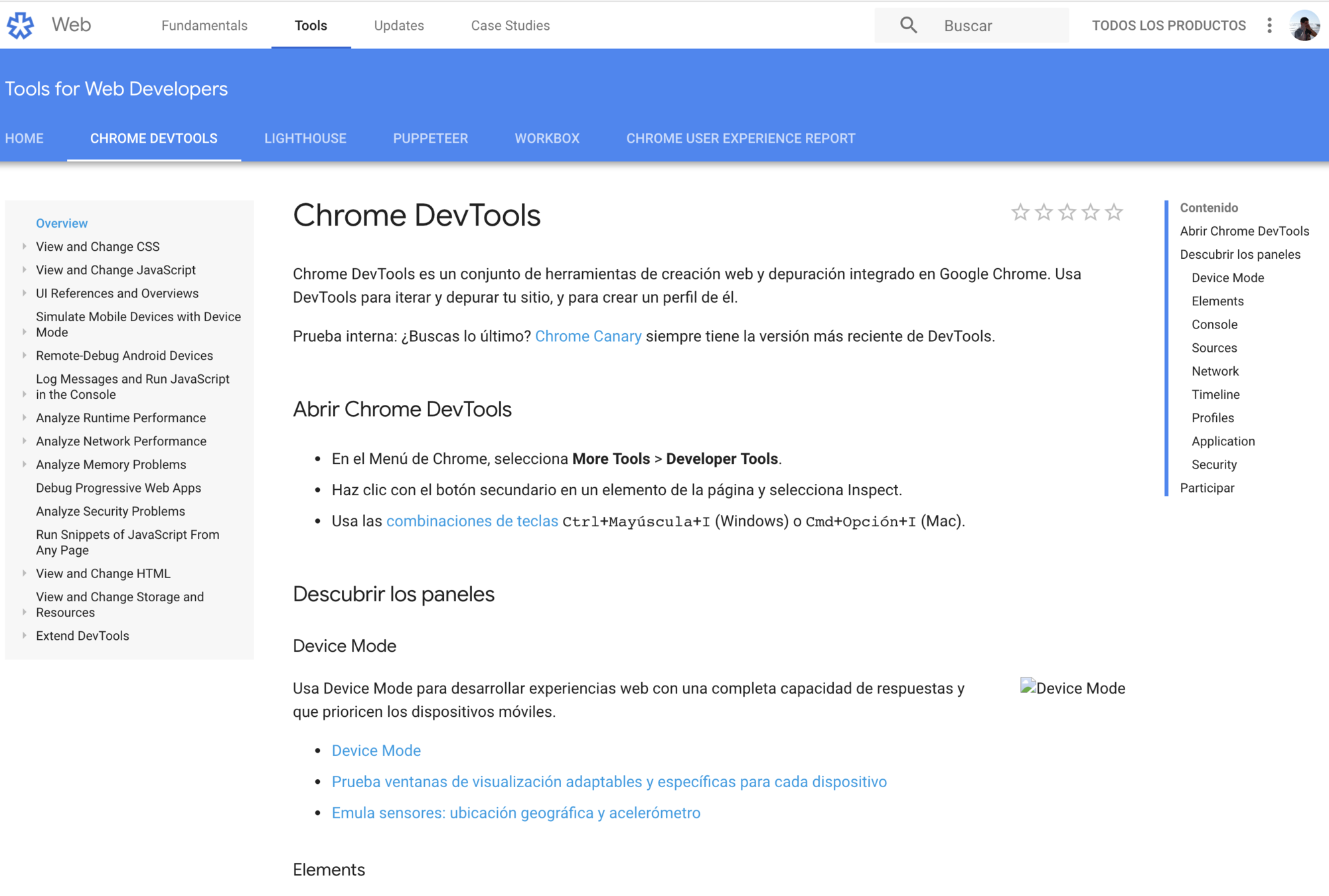This screenshot has height=896, width=1329.
Task: Expand Extend DevTools tree arrow
Action: (x=25, y=635)
